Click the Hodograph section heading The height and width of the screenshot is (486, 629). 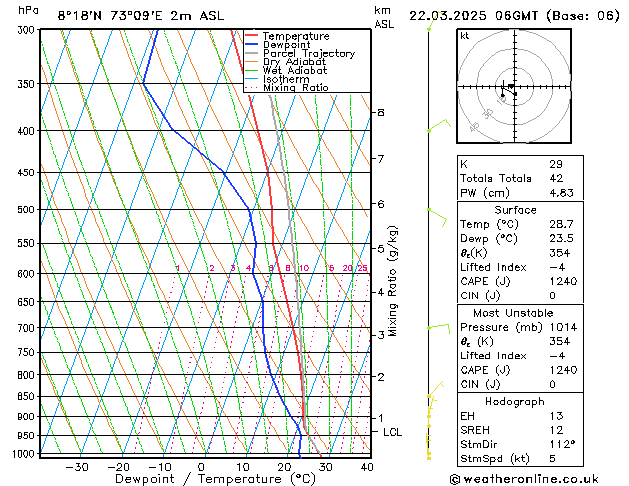tap(515, 402)
